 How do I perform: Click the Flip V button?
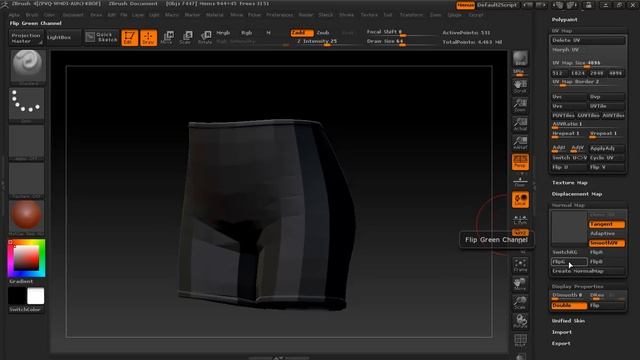[607, 167]
